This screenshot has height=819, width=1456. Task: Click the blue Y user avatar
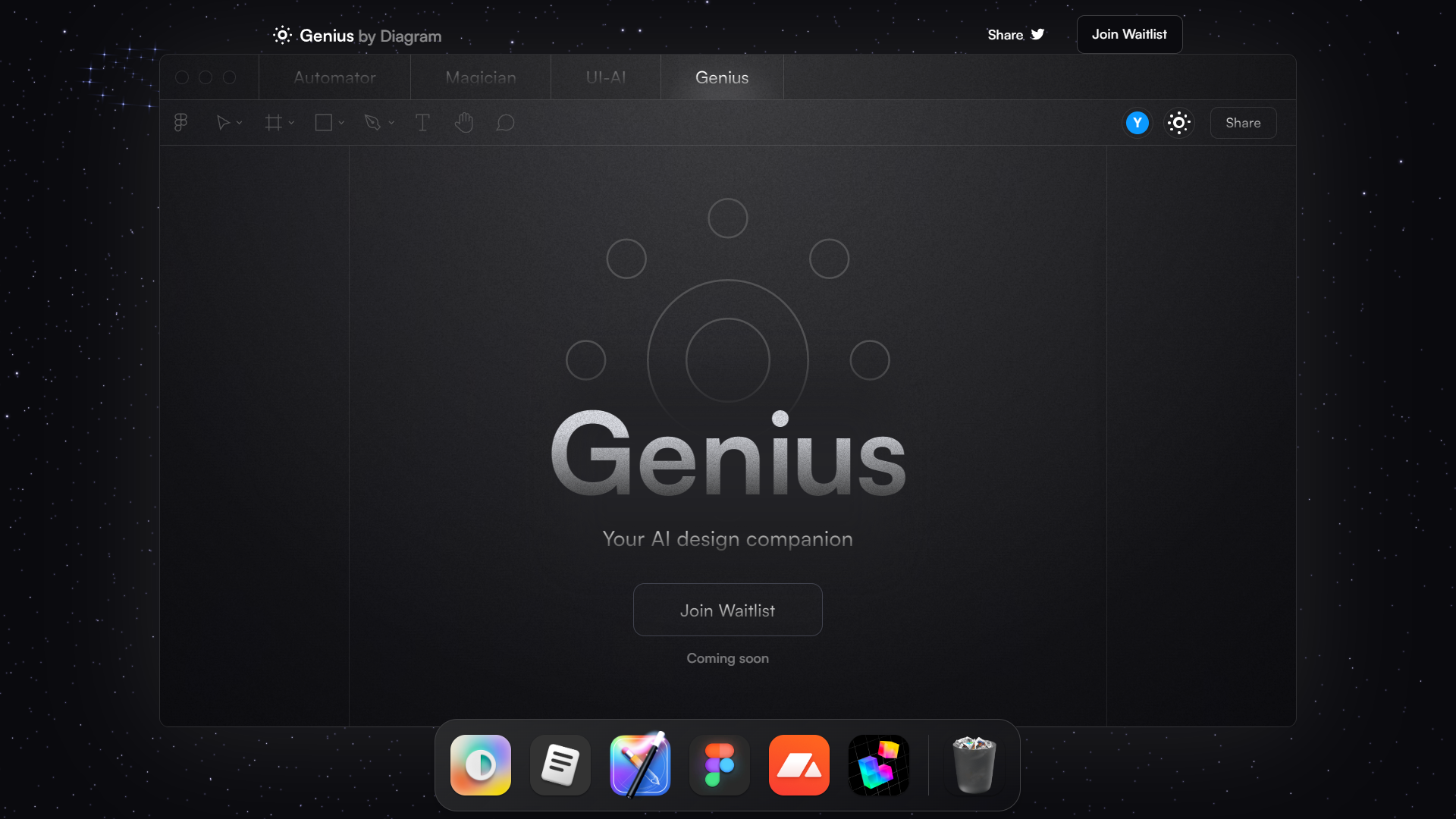coord(1137,123)
